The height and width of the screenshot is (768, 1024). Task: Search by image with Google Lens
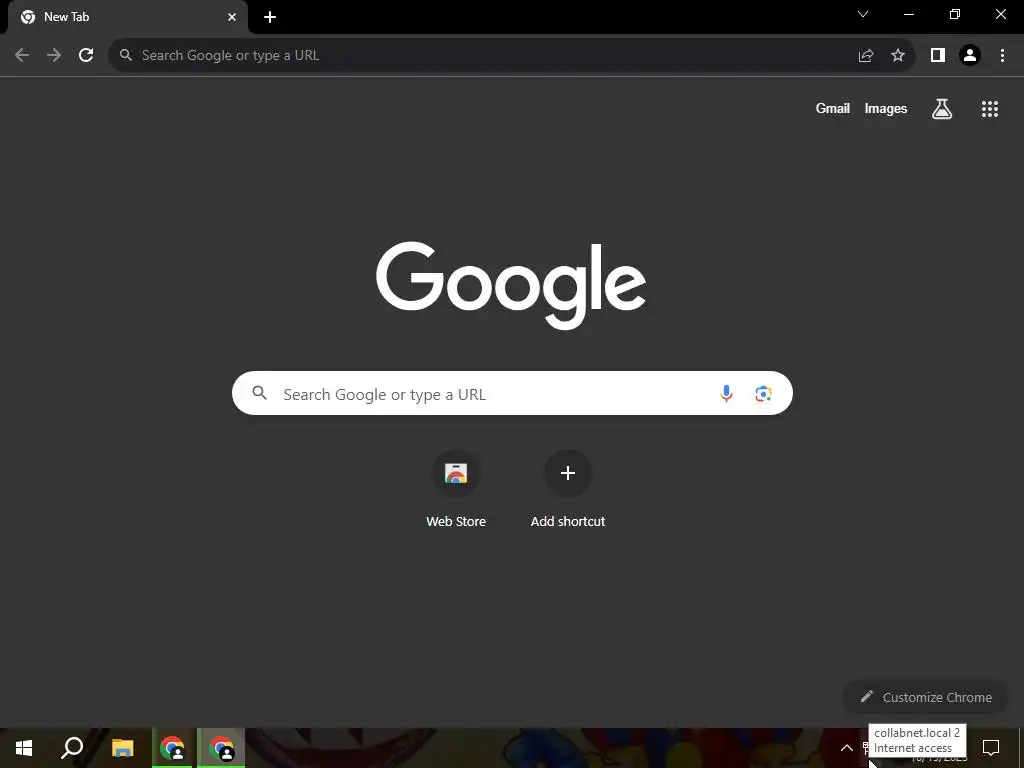763,393
